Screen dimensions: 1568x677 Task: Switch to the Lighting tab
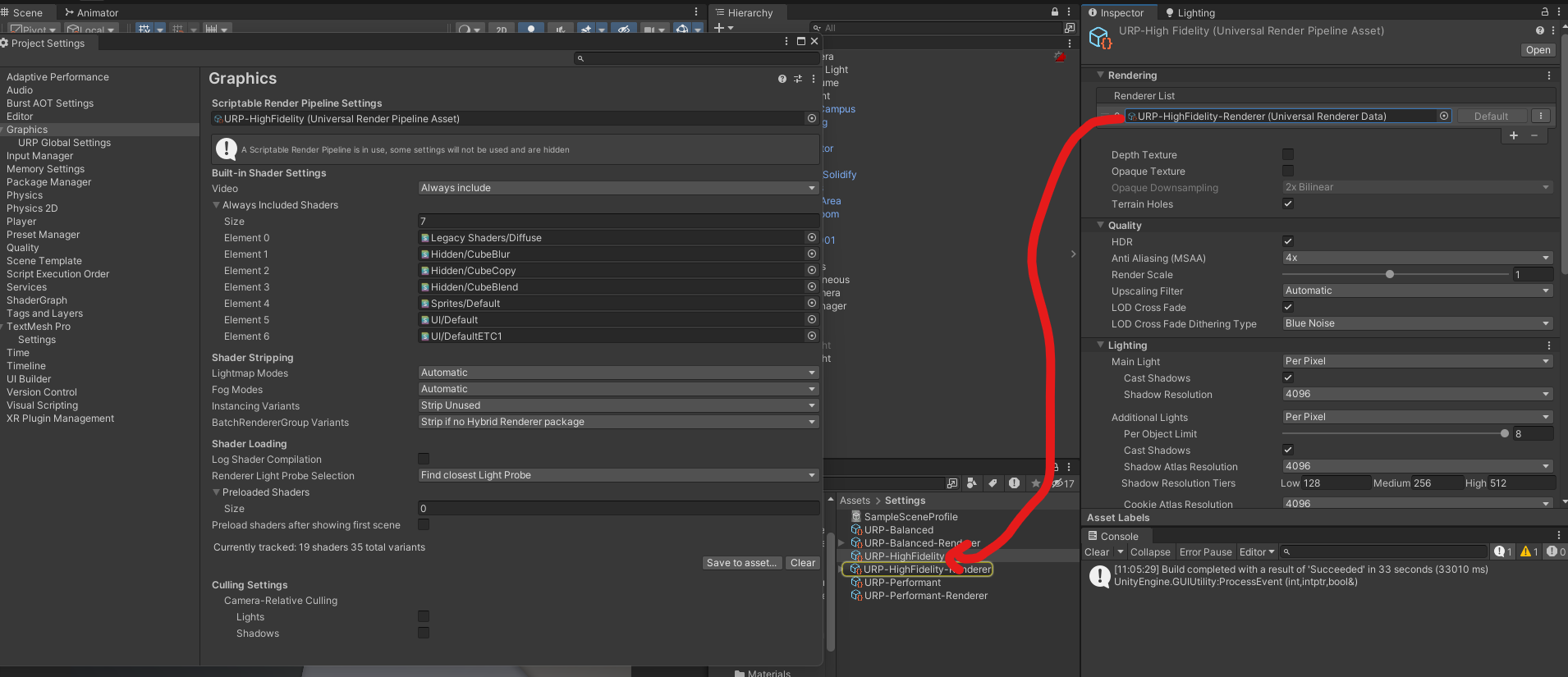pyautogui.click(x=1190, y=12)
